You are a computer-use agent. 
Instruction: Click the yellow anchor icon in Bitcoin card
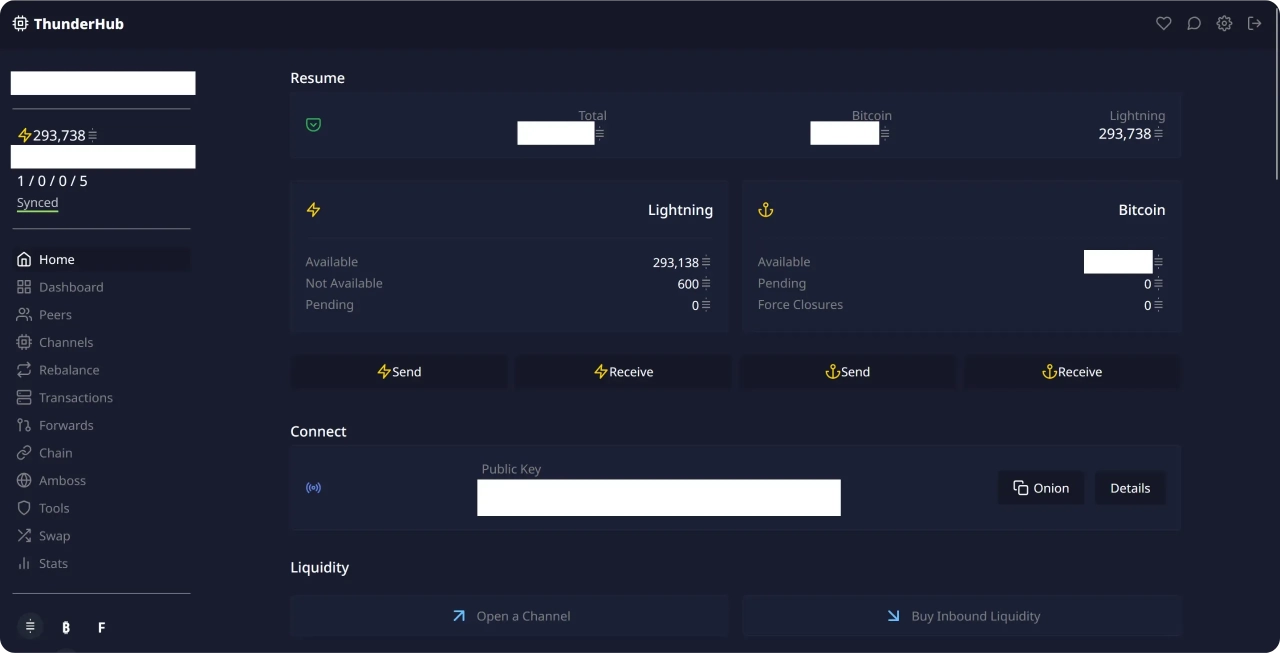766,210
